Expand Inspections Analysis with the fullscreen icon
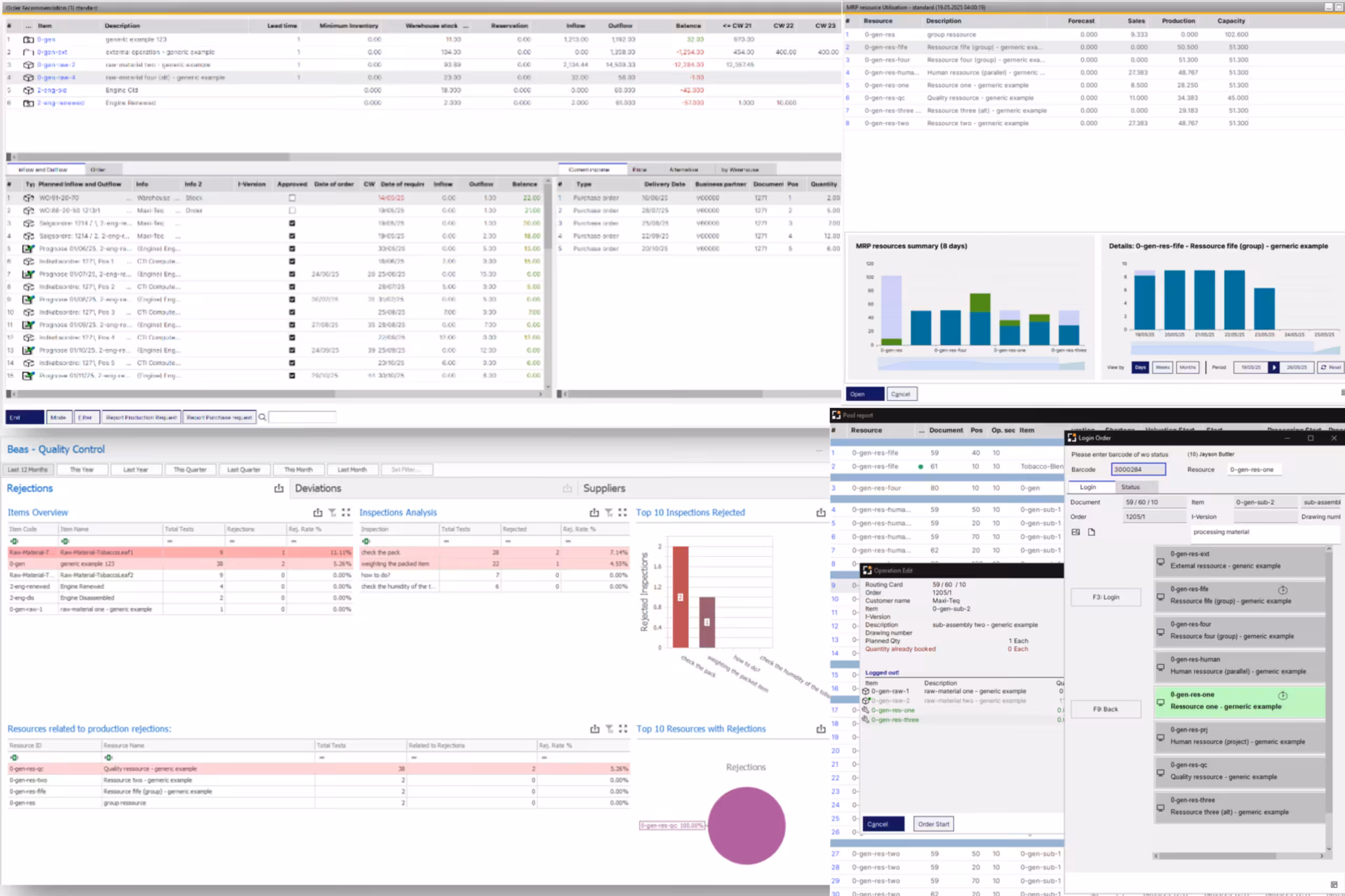 (x=623, y=513)
